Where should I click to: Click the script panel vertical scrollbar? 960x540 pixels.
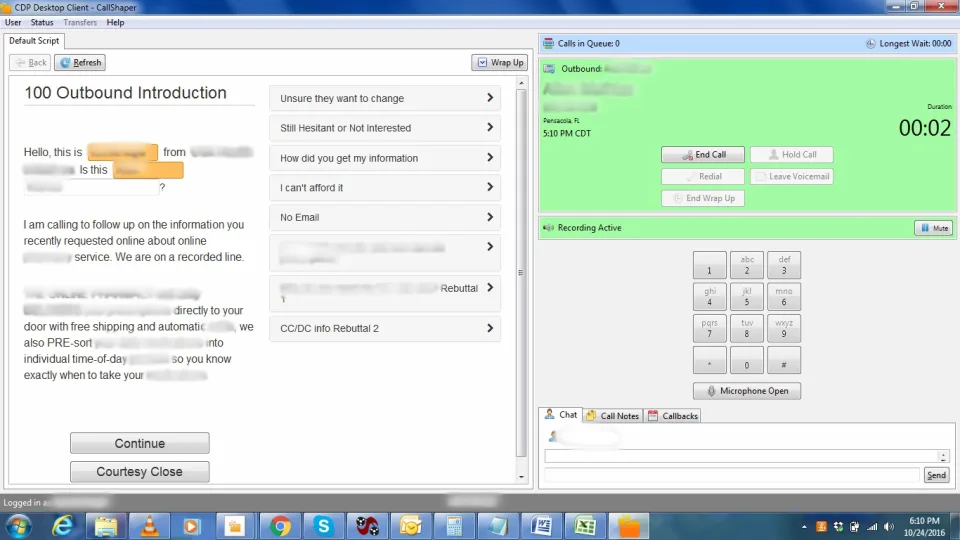coord(521,273)
